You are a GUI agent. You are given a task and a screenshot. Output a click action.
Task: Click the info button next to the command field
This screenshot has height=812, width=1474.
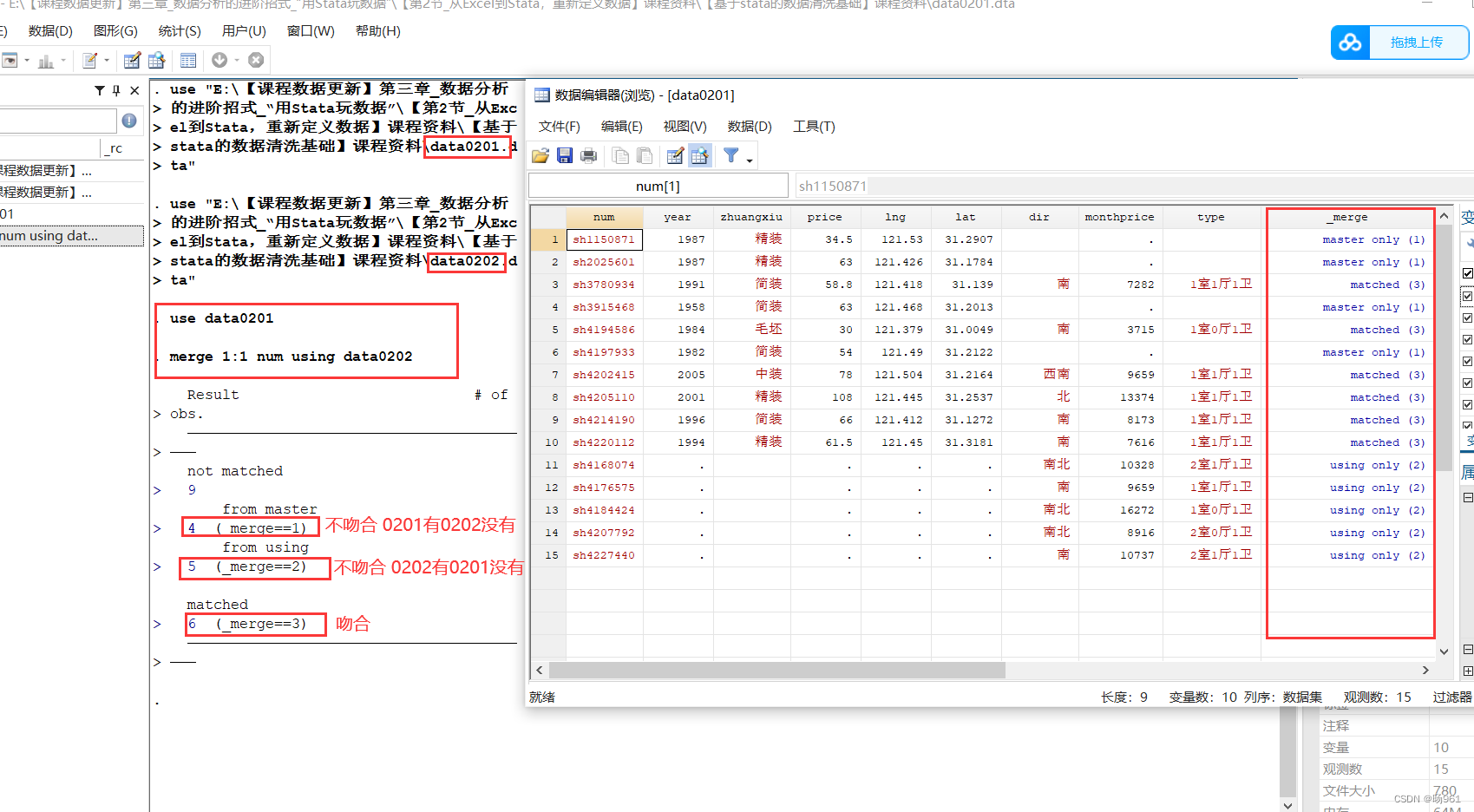click(128, 121)
